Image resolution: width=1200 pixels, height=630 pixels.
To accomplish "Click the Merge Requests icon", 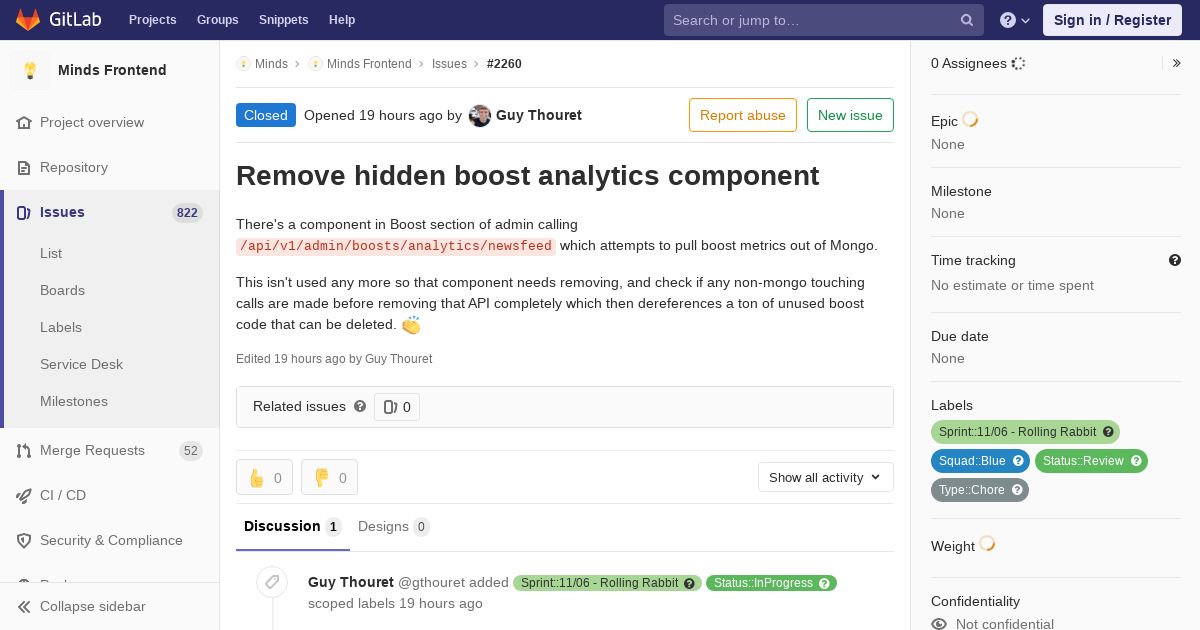I will click(24, 450).
